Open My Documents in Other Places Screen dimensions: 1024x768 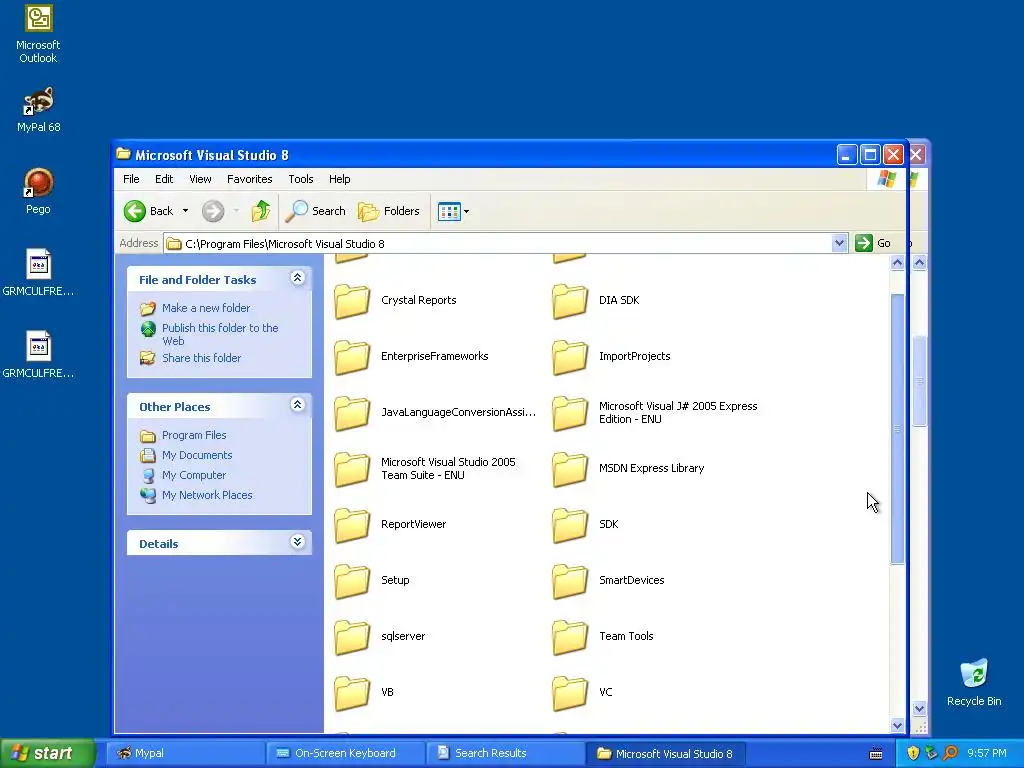(197, 455)
